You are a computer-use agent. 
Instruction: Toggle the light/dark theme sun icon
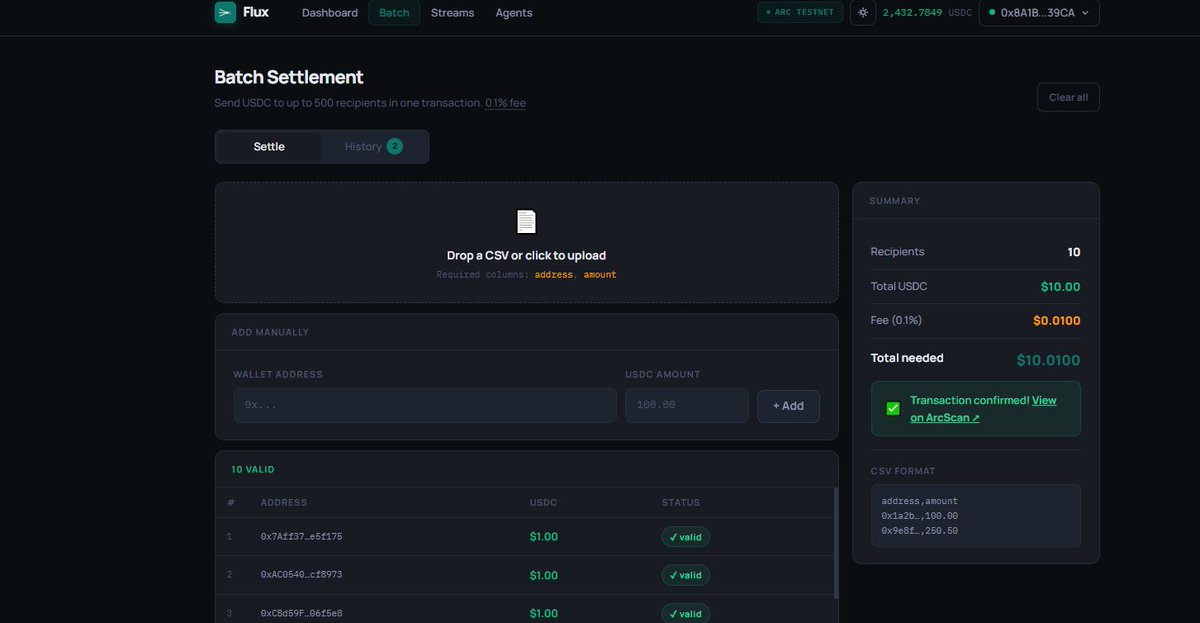click(x=863, y=13)
